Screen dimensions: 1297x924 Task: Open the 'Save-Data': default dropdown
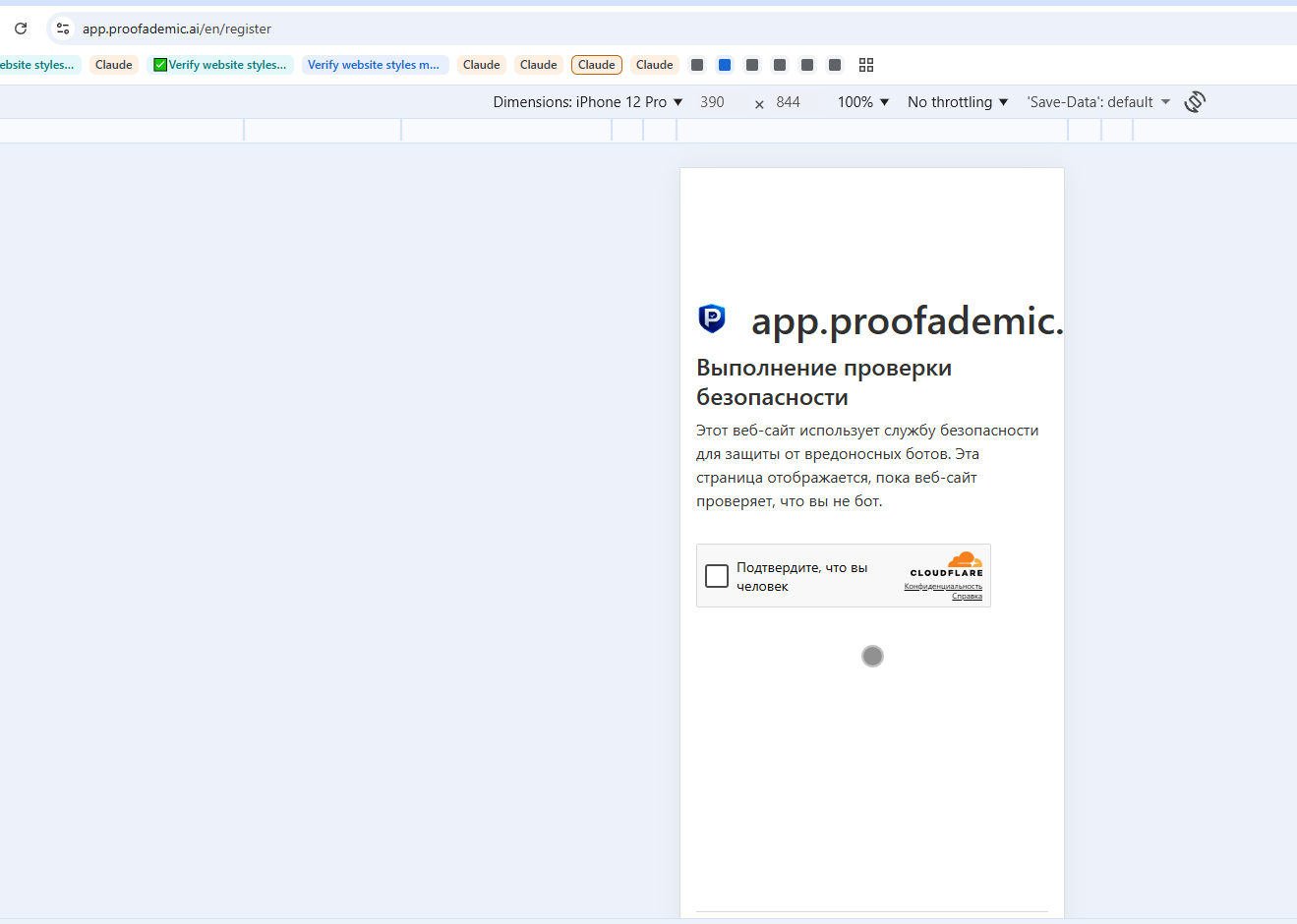click(x=1098, y=102)
